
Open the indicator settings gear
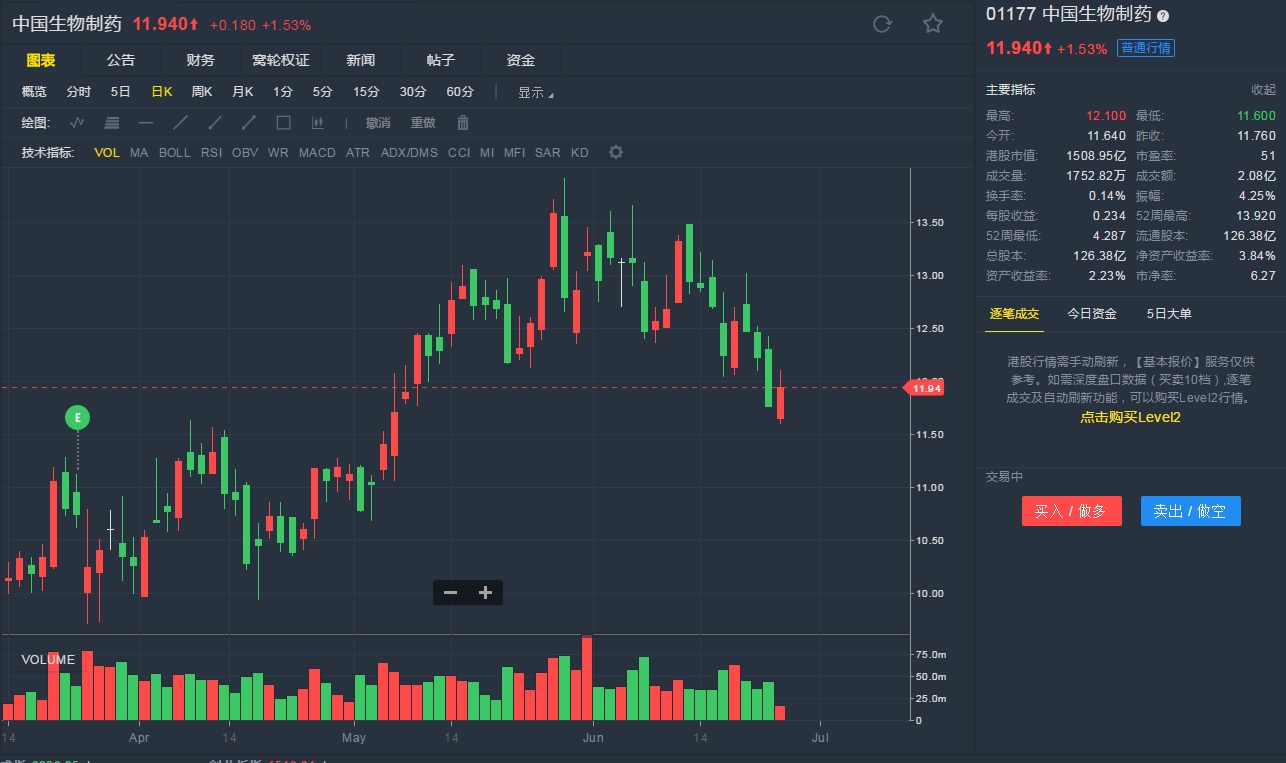coord(616,153)
